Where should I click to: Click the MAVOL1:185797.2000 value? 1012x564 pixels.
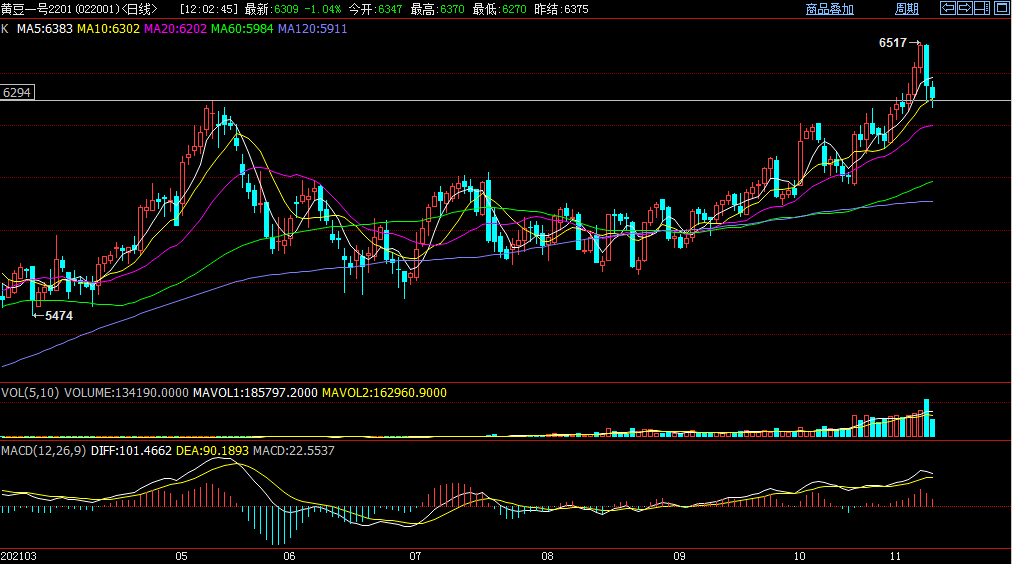tap(255, 392)
